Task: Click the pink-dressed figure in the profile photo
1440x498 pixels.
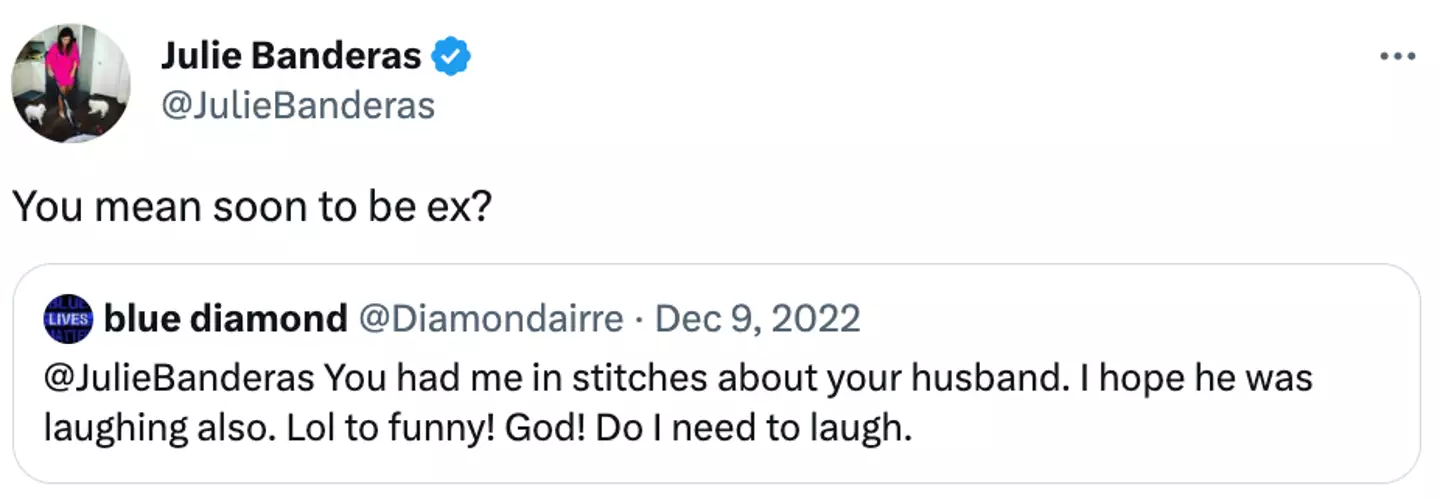Action: coord(65,65)
